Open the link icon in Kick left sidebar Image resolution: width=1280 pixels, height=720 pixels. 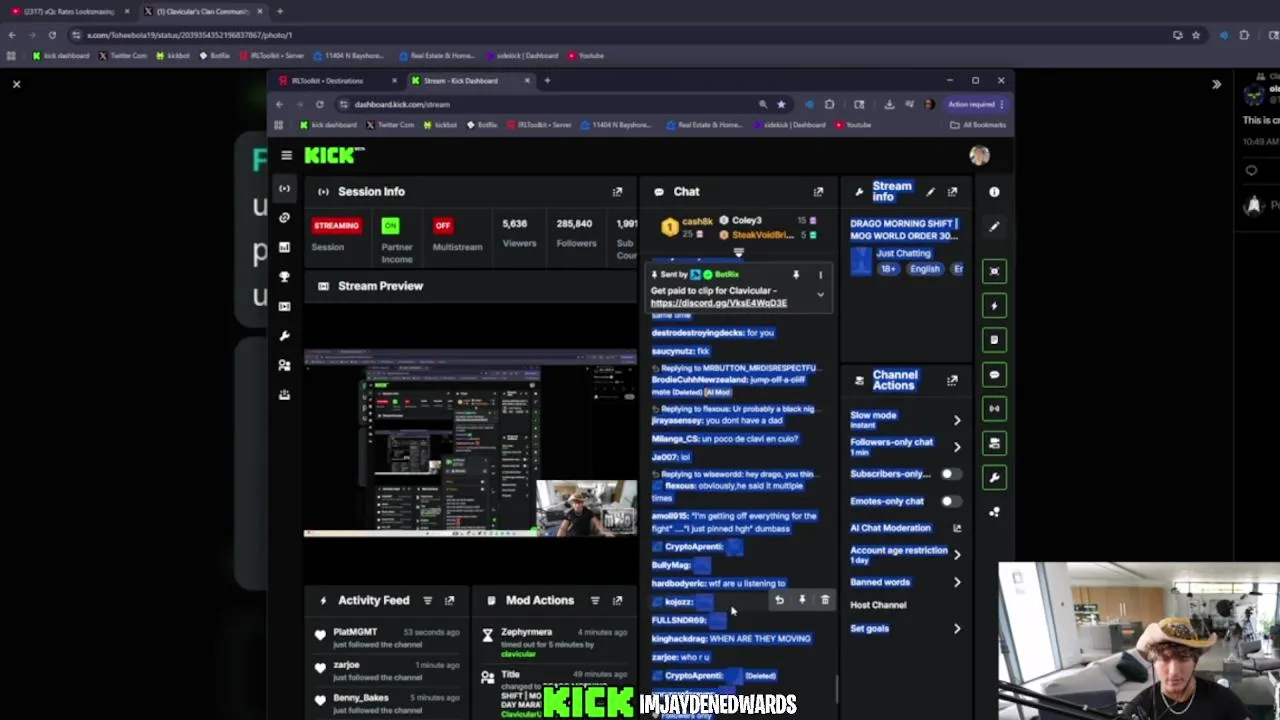coord(284,217)
